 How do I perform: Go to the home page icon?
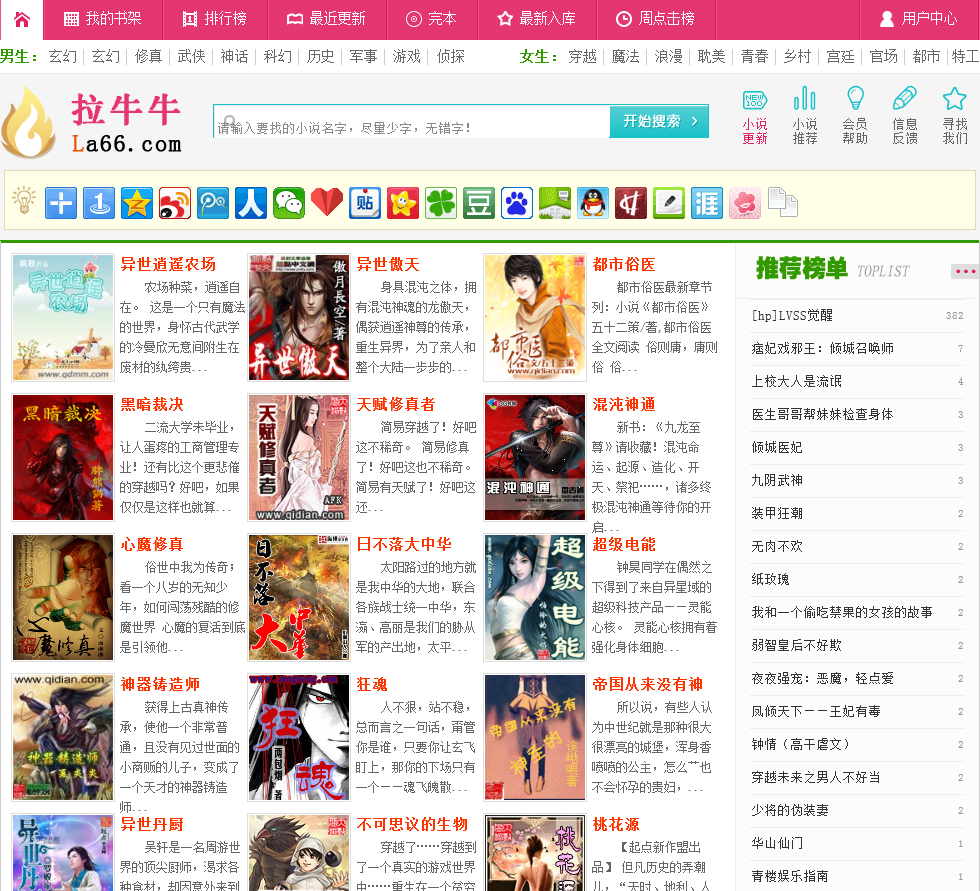click(22, 19)
